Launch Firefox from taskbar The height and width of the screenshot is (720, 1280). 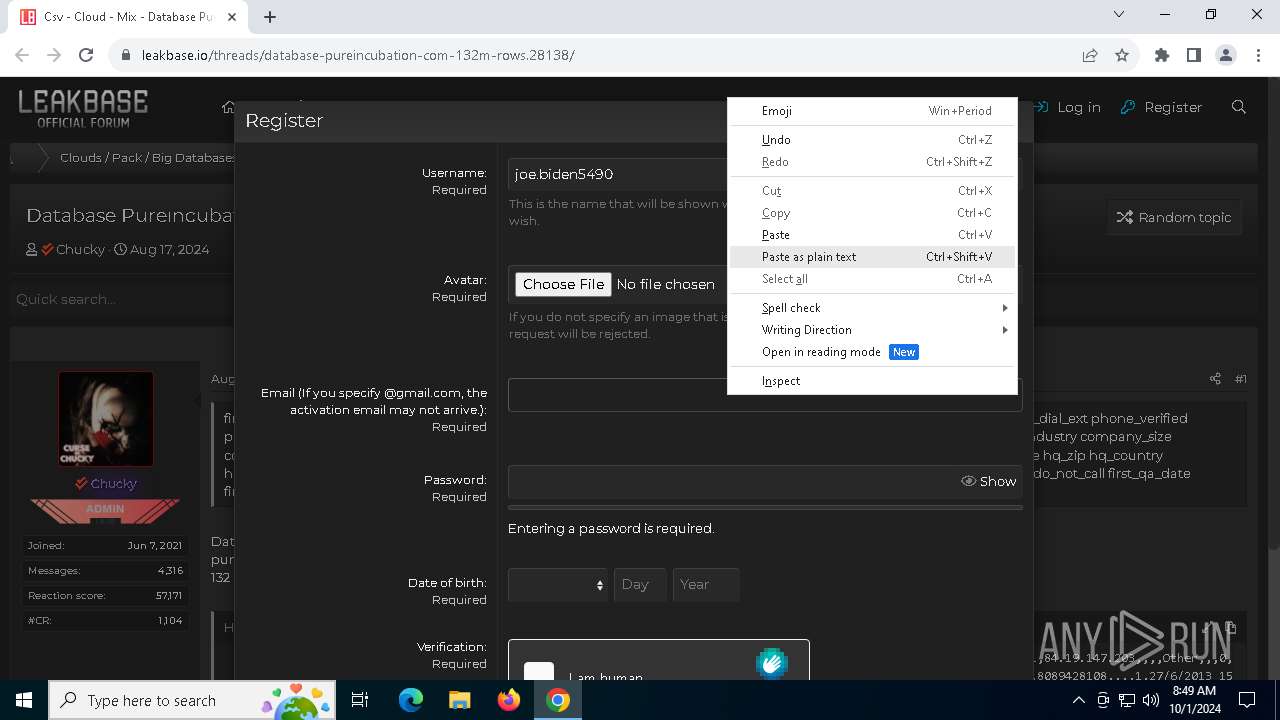[x=509, y=700]
